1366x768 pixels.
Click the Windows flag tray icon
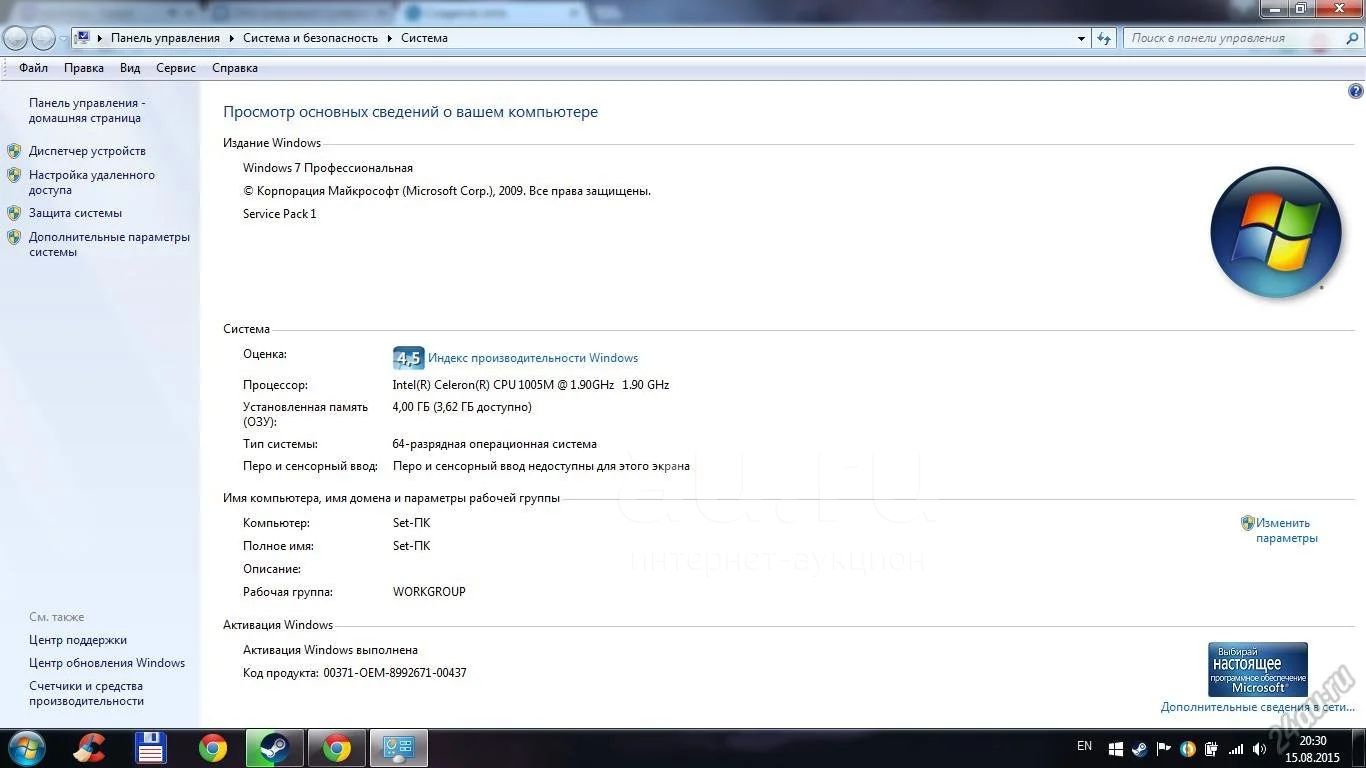[x=1115, y=749]
